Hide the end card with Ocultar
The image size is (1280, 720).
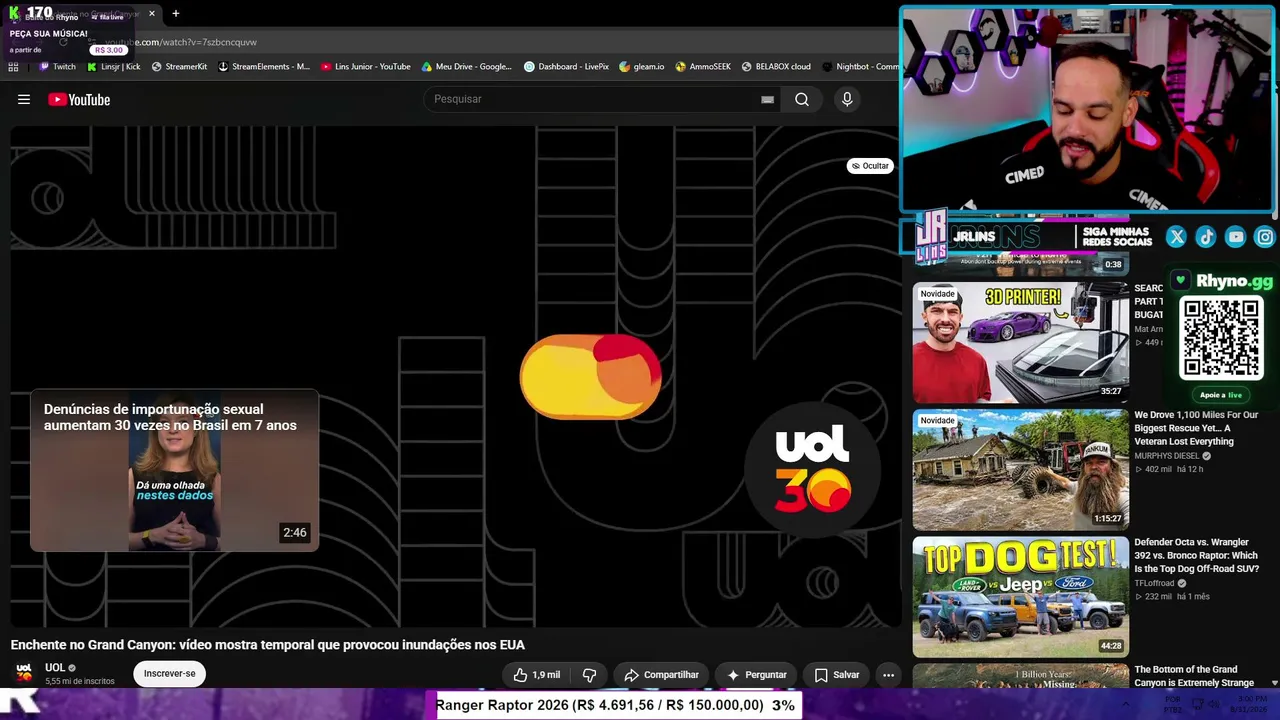tap(870, 166)
